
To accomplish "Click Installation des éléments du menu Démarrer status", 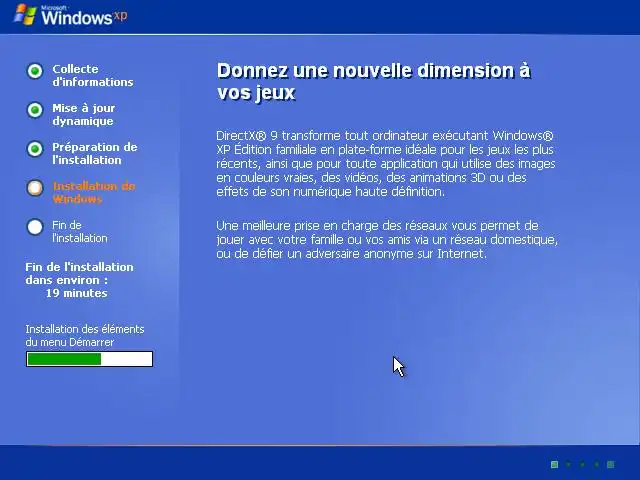I will click(85, 336).
